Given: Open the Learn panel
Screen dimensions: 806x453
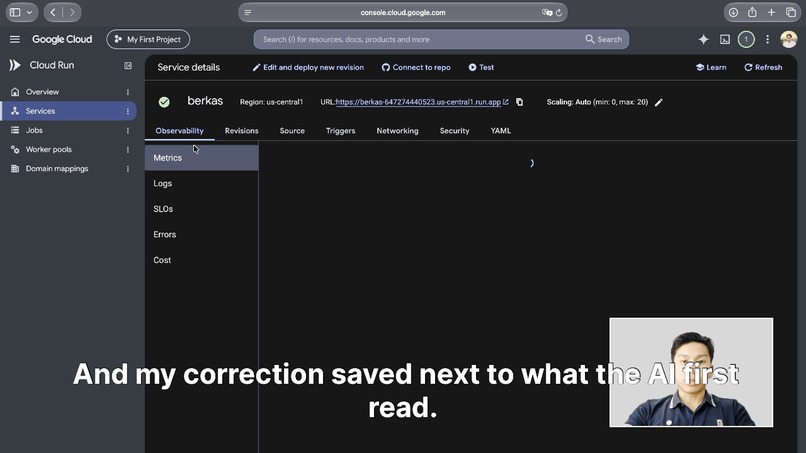Looking at the screenshot, I should (x=711, y=67).
